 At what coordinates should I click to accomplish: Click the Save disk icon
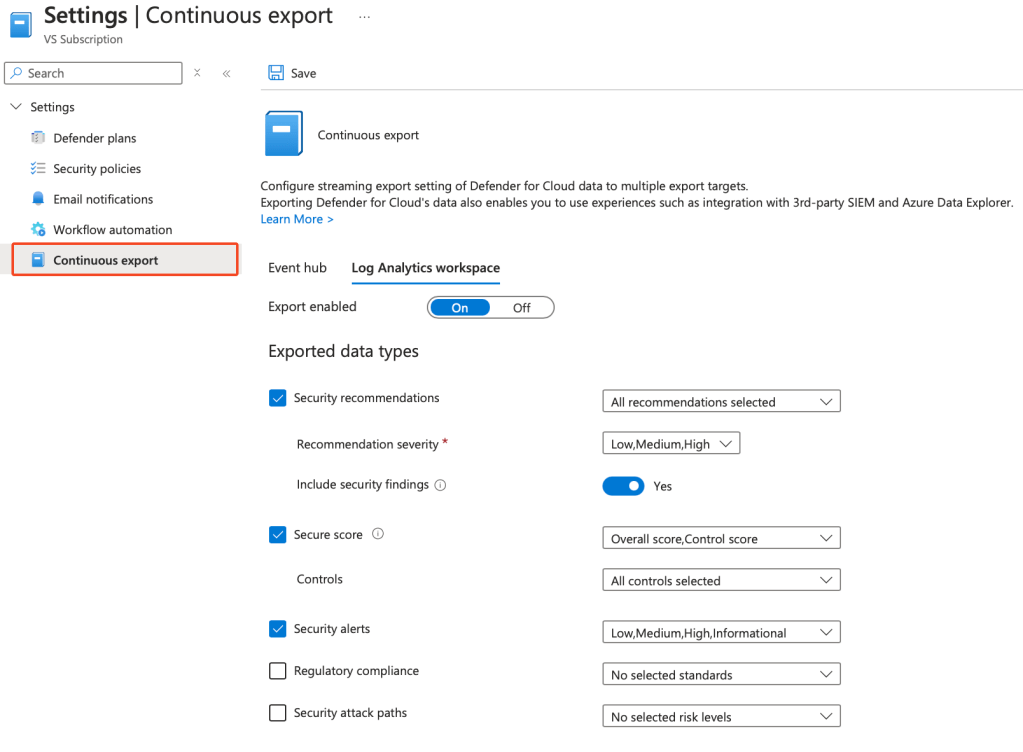(276, 73)
